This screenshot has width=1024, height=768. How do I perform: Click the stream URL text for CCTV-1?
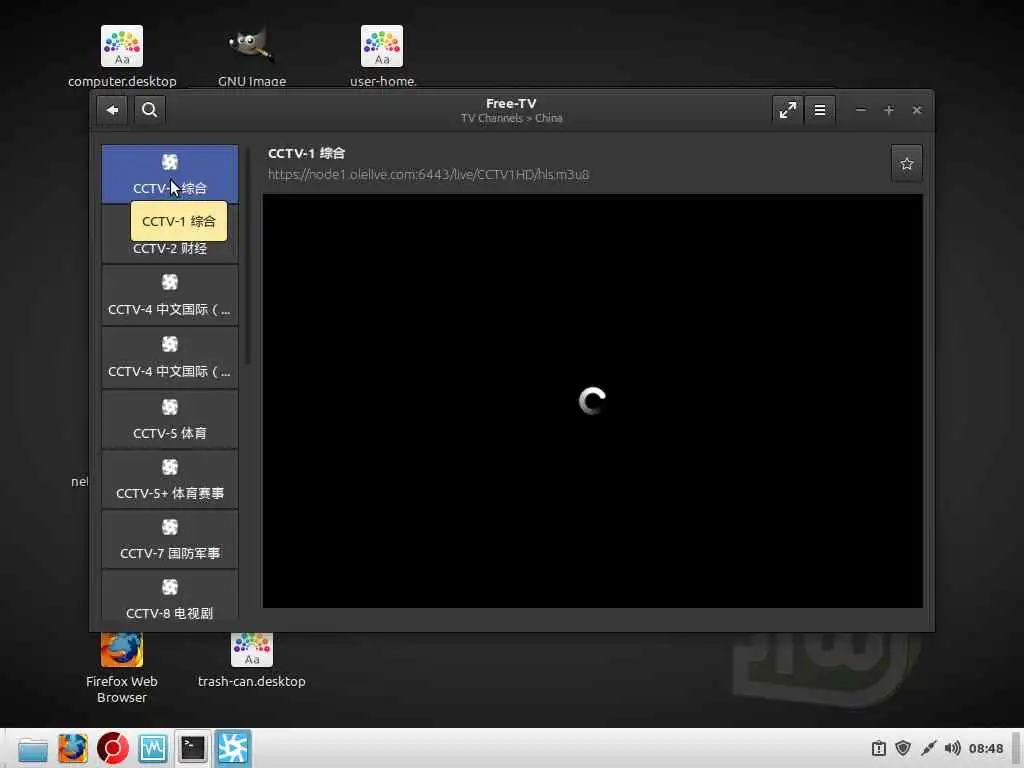tap(428, 174)
